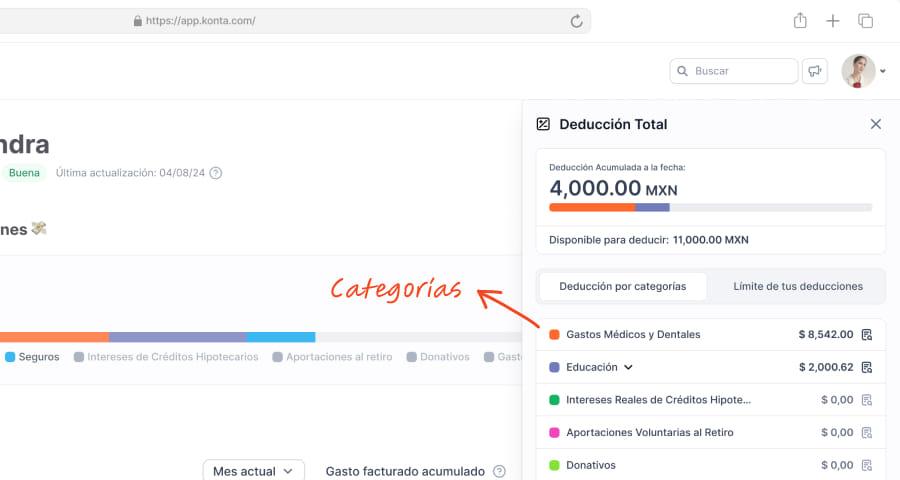Show the browser tab overview icon
The height and width of the screenshot is (480, 900).
(866, 21)
